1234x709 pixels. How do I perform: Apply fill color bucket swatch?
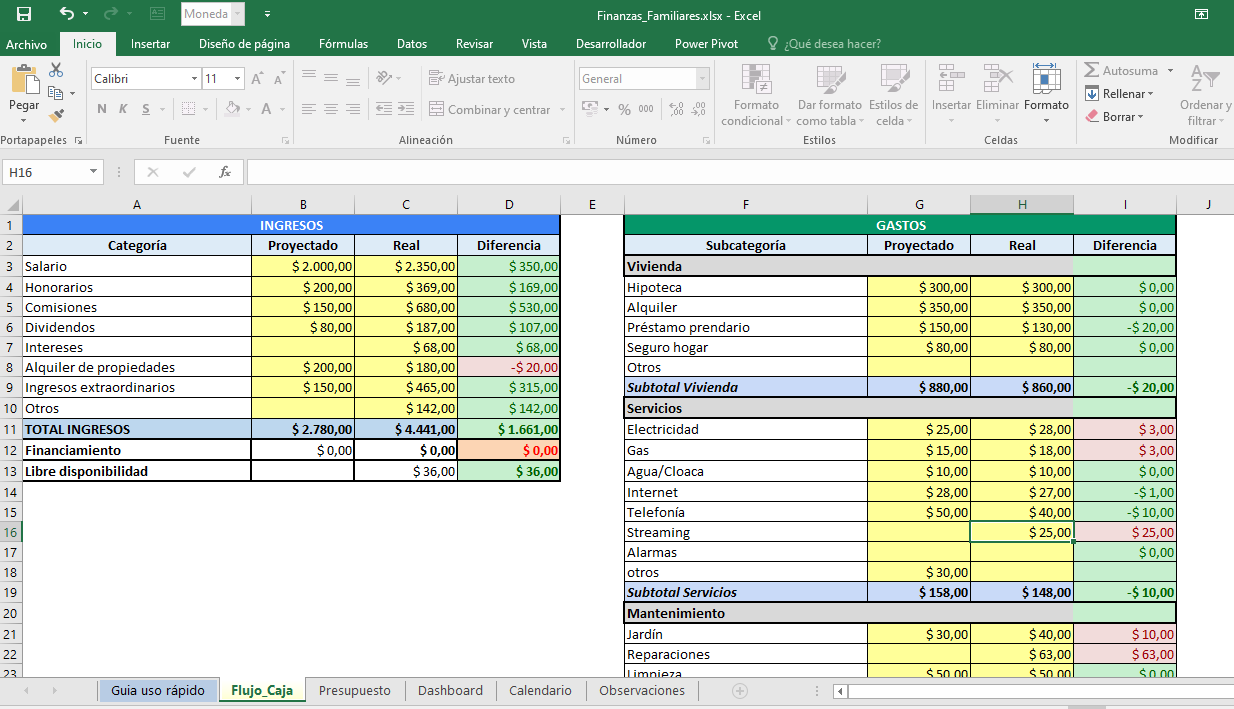point(231,109)
